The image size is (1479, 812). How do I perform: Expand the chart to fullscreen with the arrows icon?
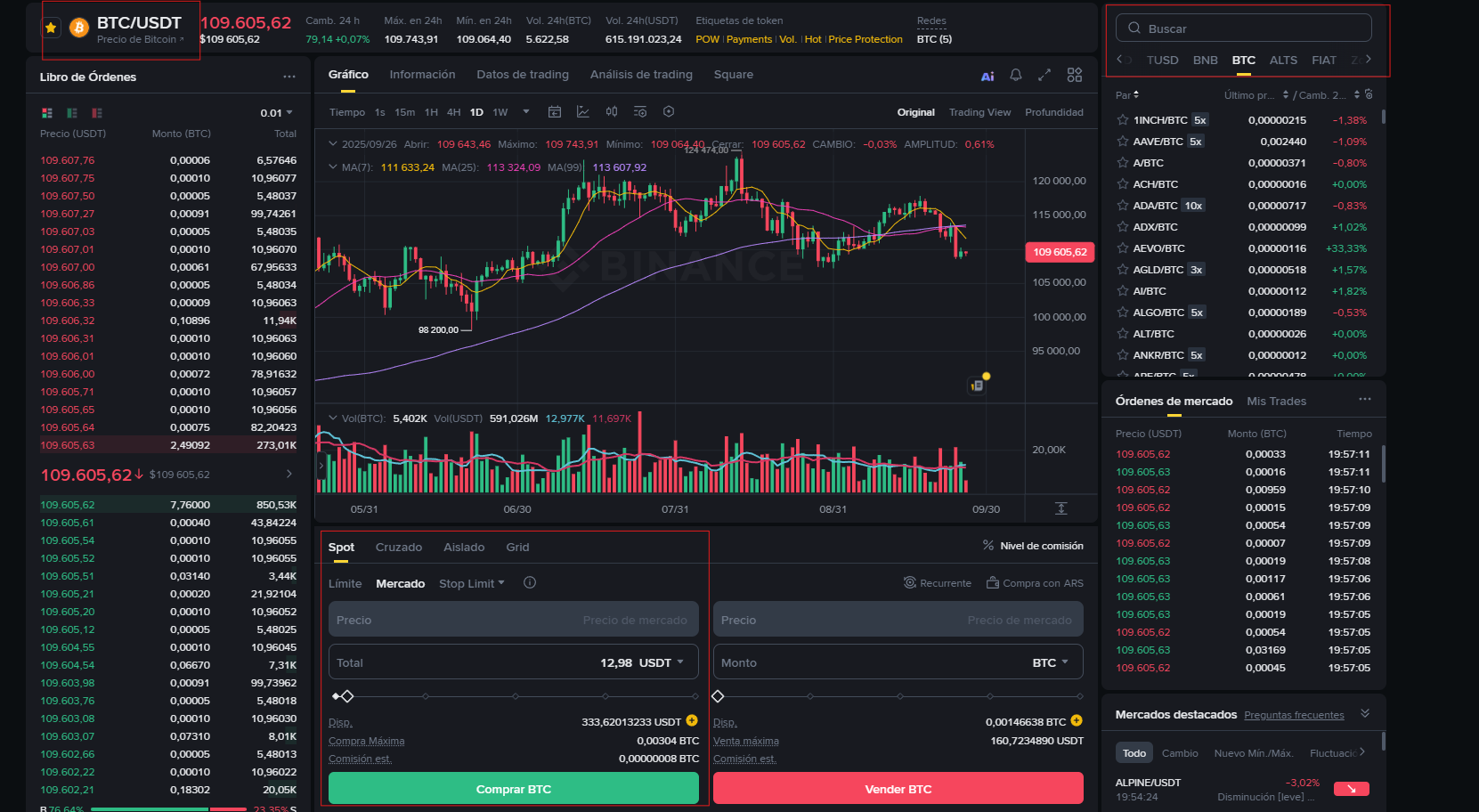coord(1044,75)
